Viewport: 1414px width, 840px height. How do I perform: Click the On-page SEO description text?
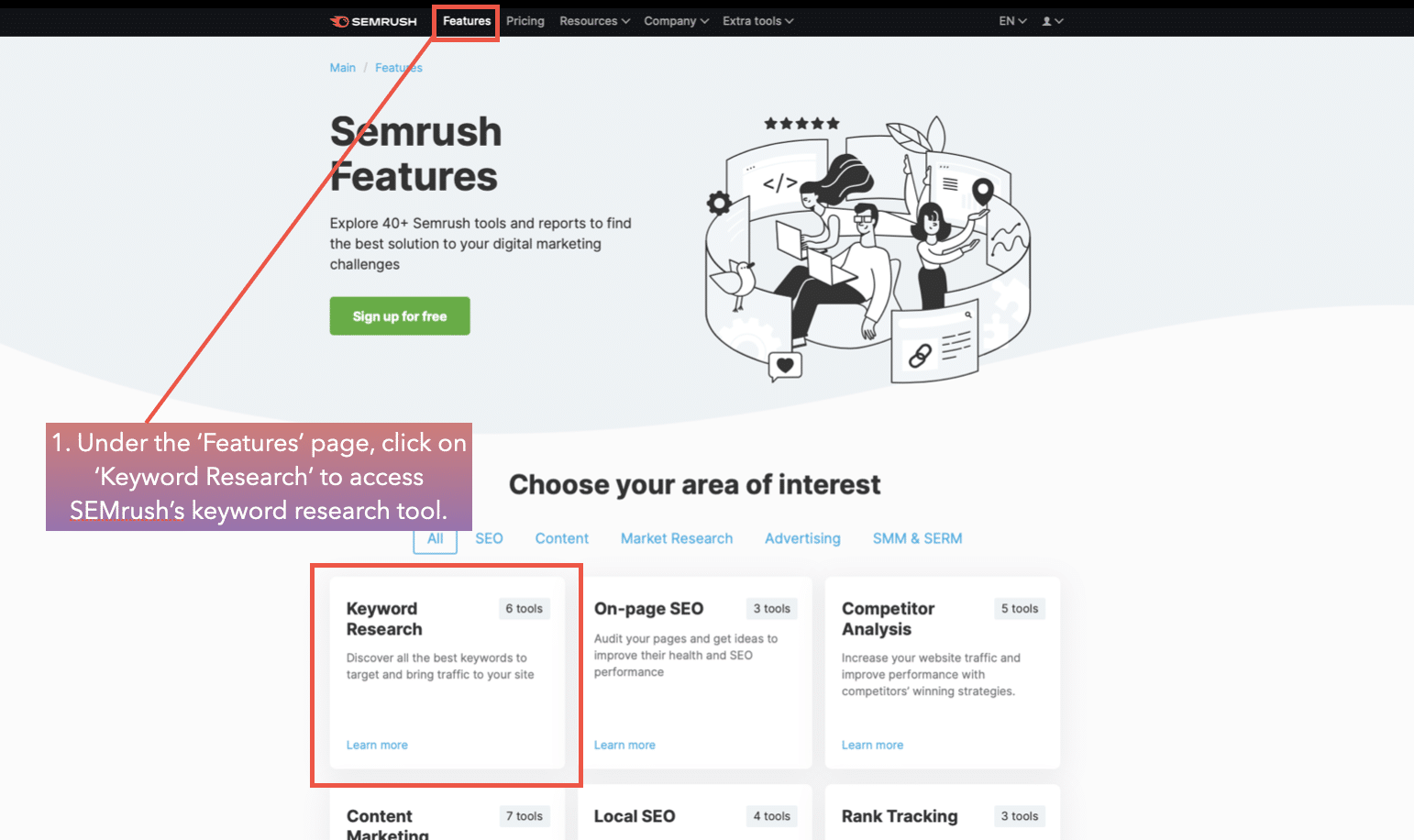(x=686, y=656)
